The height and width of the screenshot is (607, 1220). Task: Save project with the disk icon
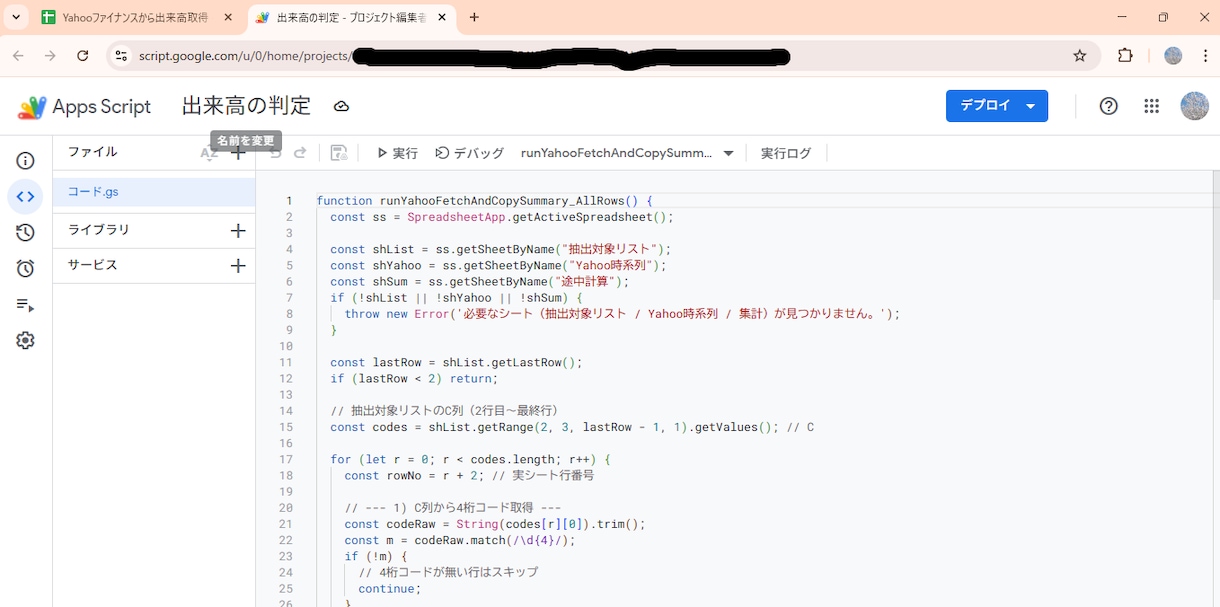339,153
